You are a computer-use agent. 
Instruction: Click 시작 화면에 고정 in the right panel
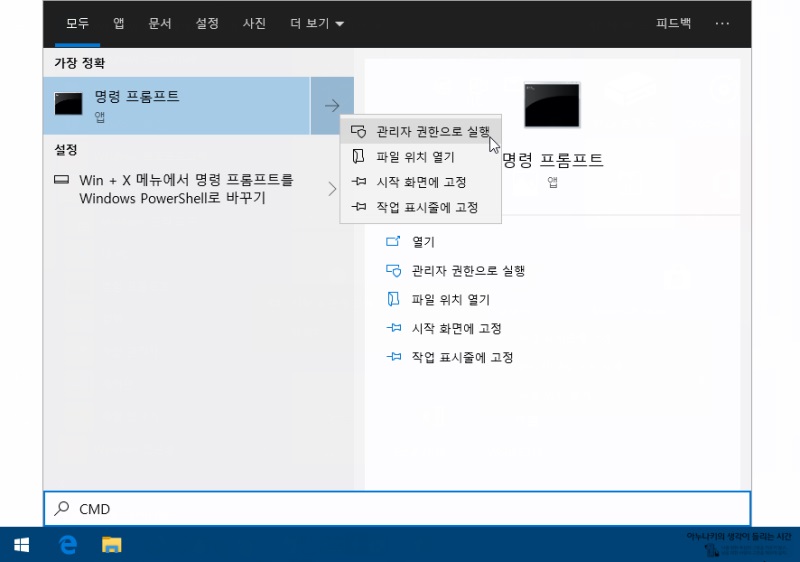pos(457,328)
